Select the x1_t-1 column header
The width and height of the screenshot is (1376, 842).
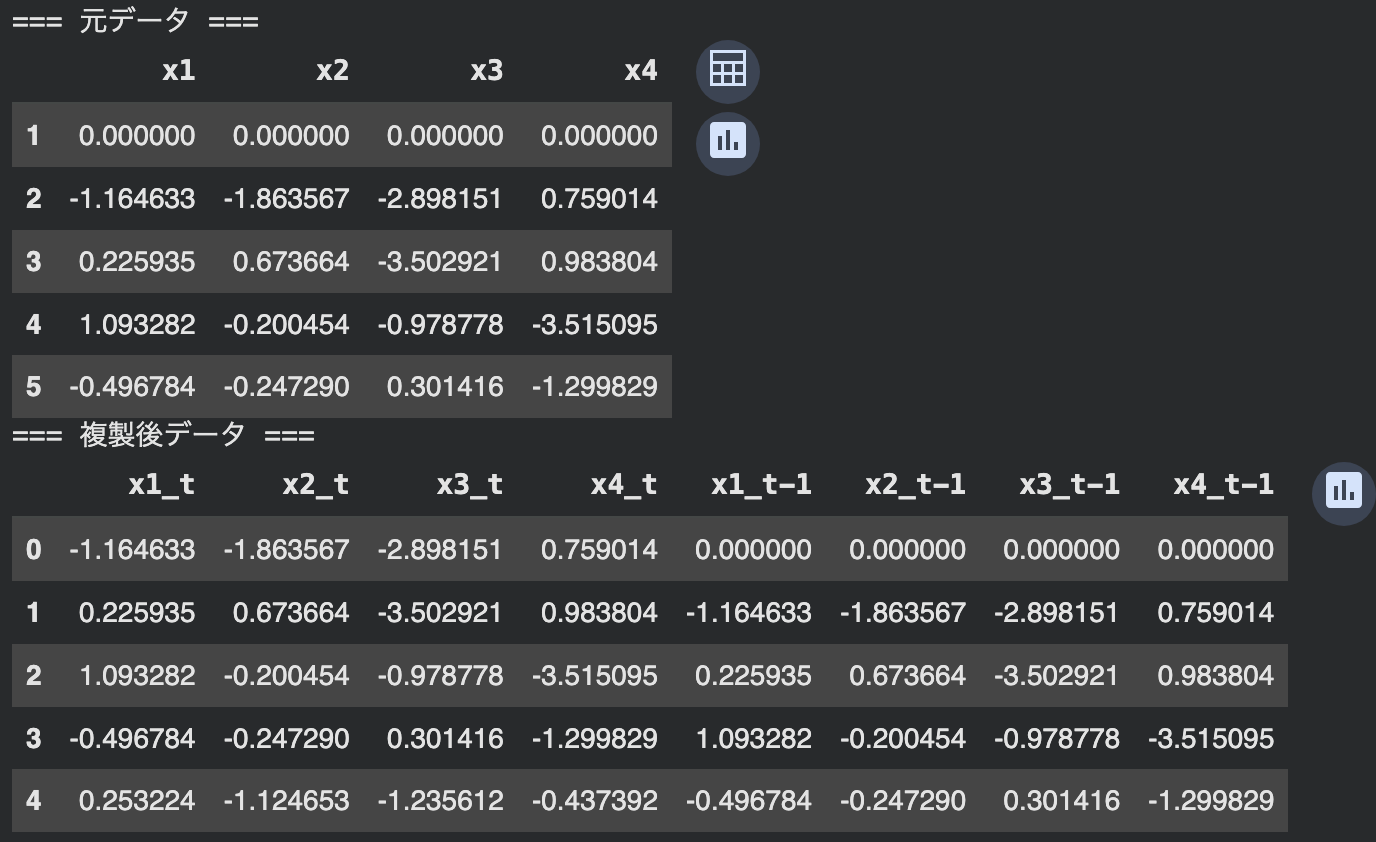point(760,485)
